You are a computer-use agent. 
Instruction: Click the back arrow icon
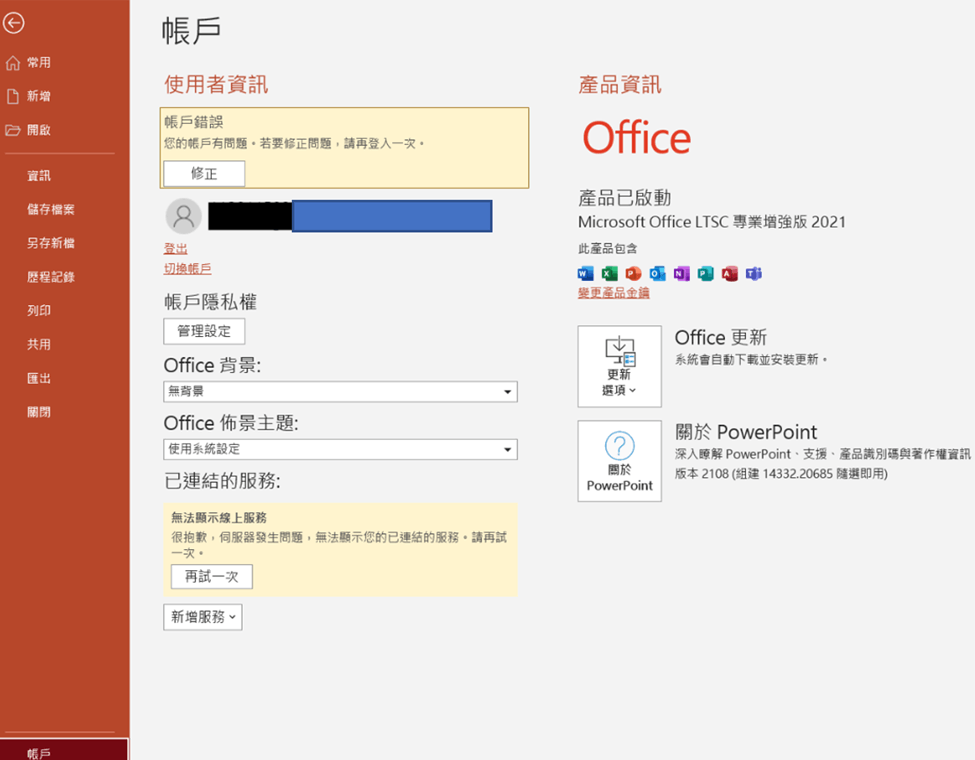pos(14,23)
